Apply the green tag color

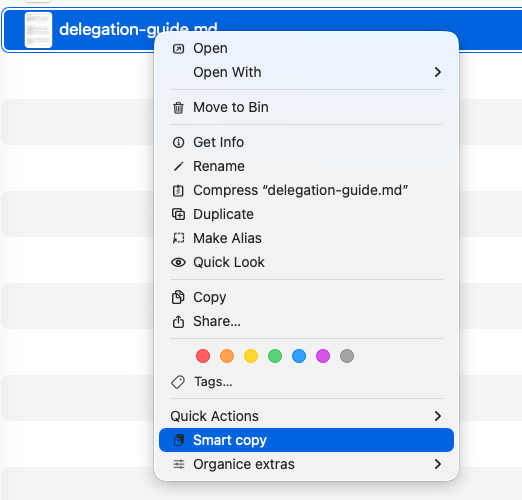[x=275, y=356]
